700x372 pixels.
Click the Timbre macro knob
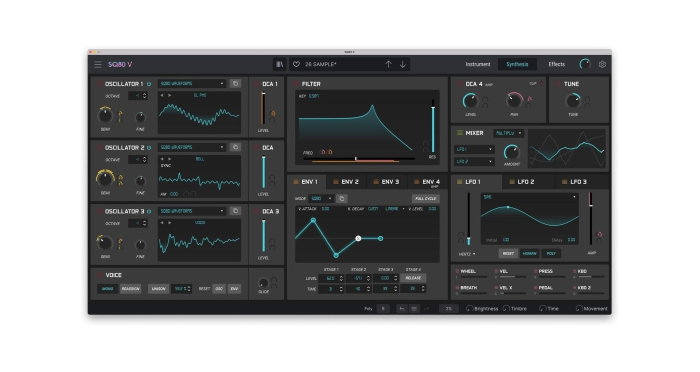pyautogui.click(x=506, y=309)
